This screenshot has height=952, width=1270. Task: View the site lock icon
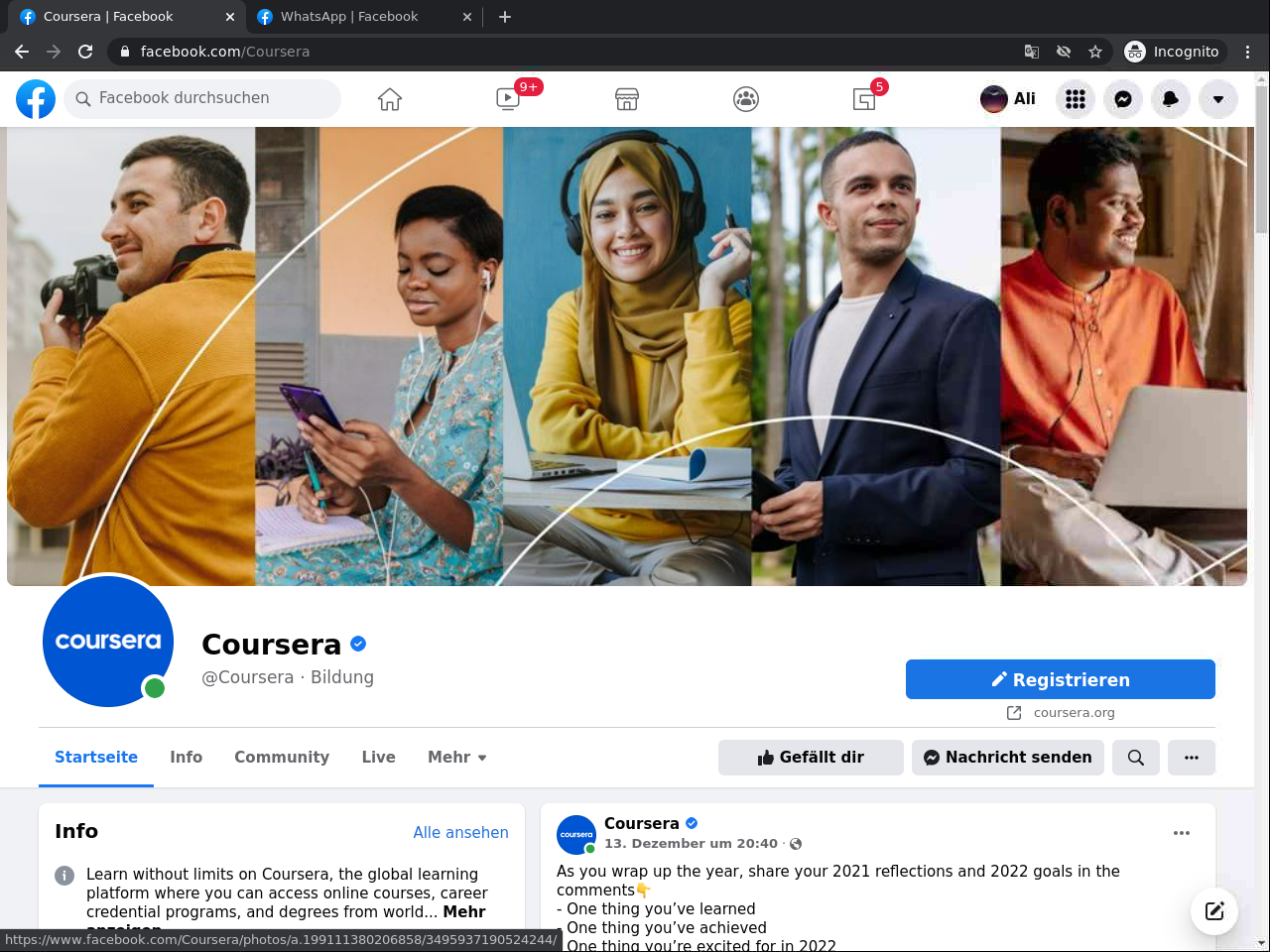point(124,52)
